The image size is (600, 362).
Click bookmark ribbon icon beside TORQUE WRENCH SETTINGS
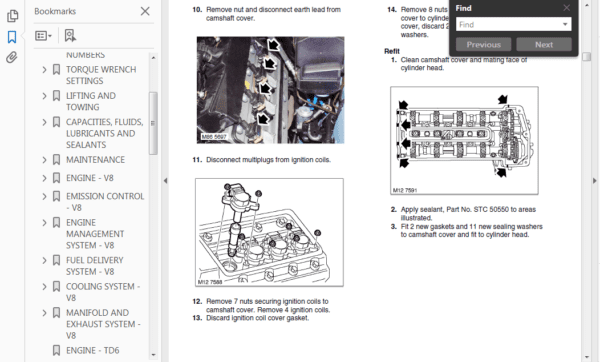tap(56, 70)
